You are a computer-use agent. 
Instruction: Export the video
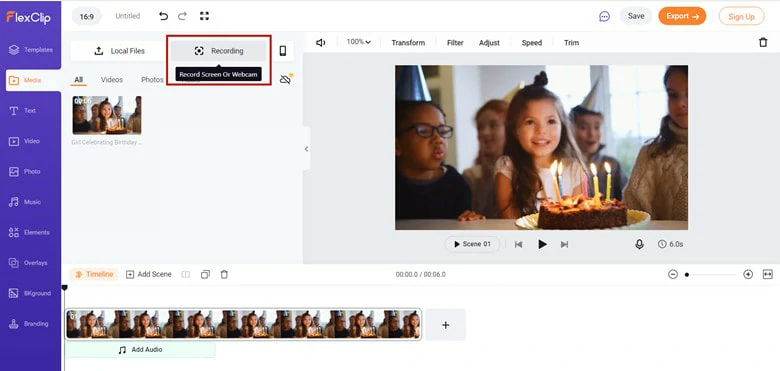(x=682, y=16)
